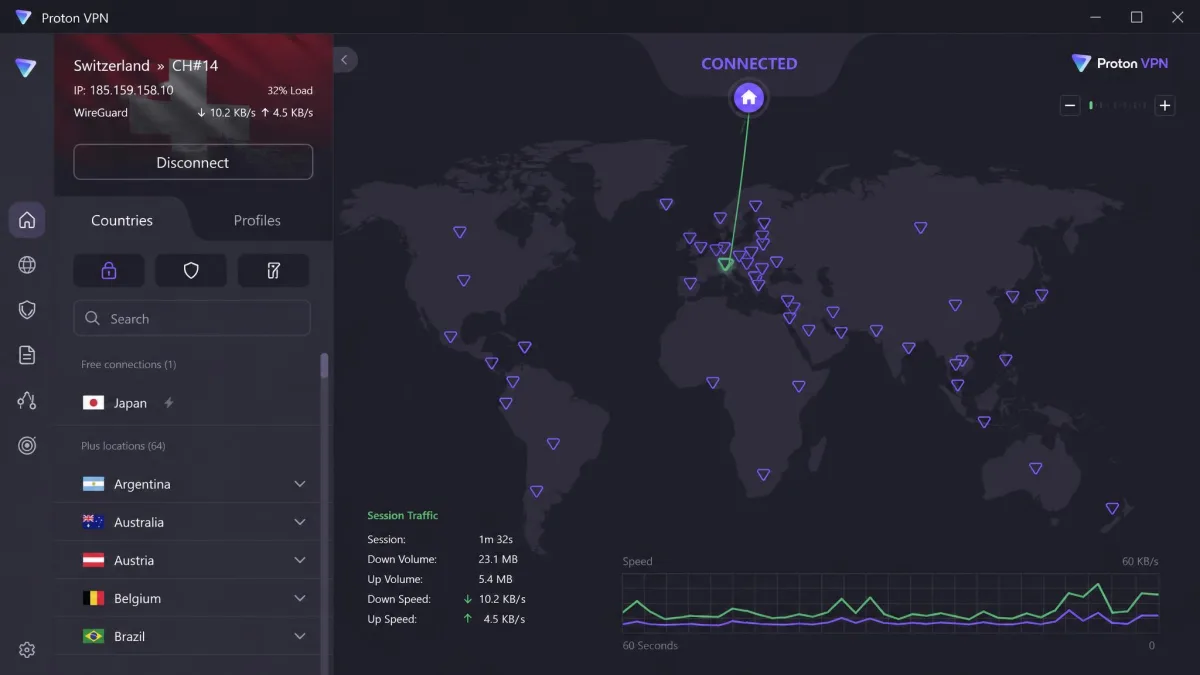Select Belgium in country list
Screen dimensions: 1200x675
click(188, 598)
